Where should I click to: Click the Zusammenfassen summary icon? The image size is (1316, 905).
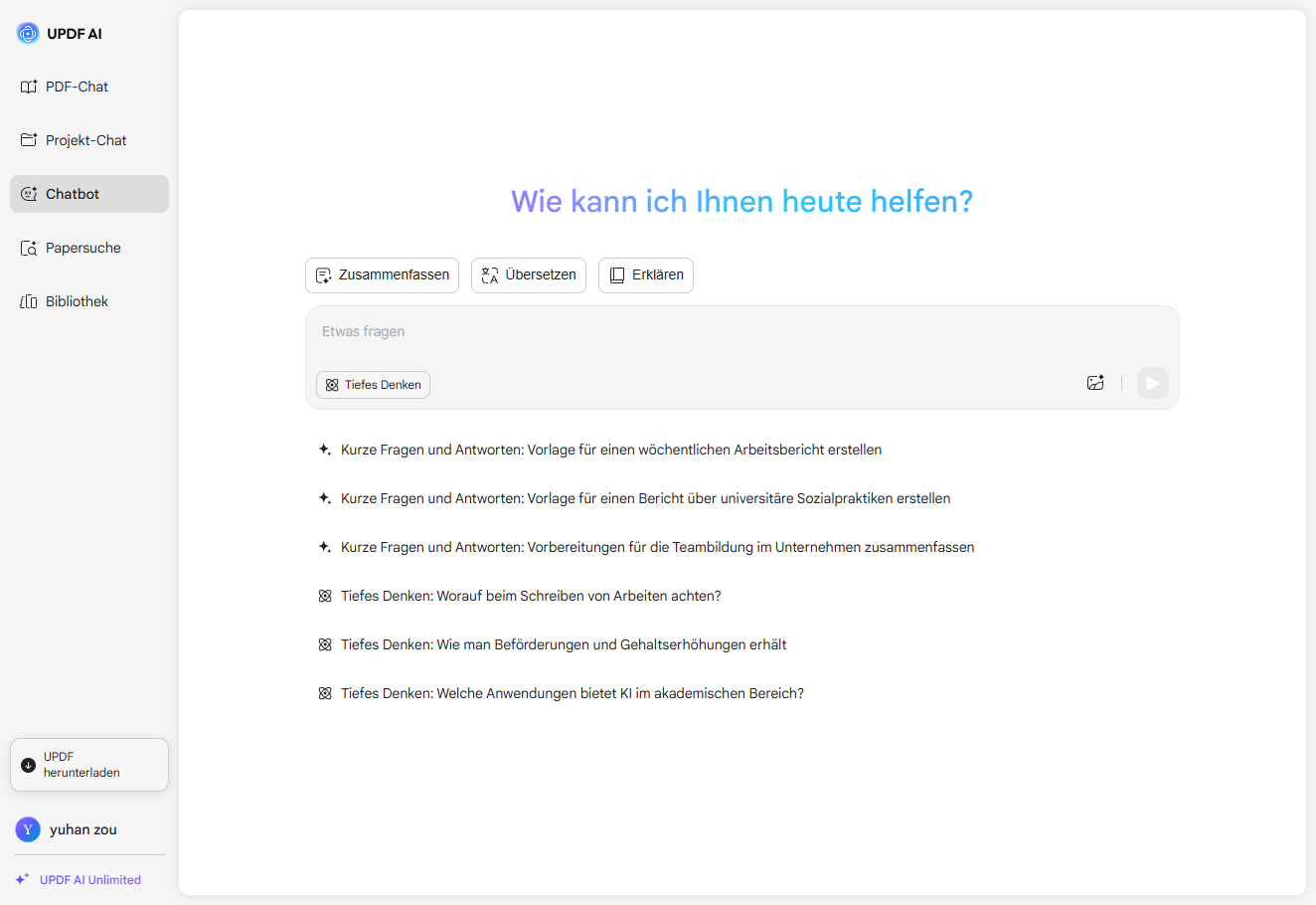pyautogui.click(x=324, y=275)
